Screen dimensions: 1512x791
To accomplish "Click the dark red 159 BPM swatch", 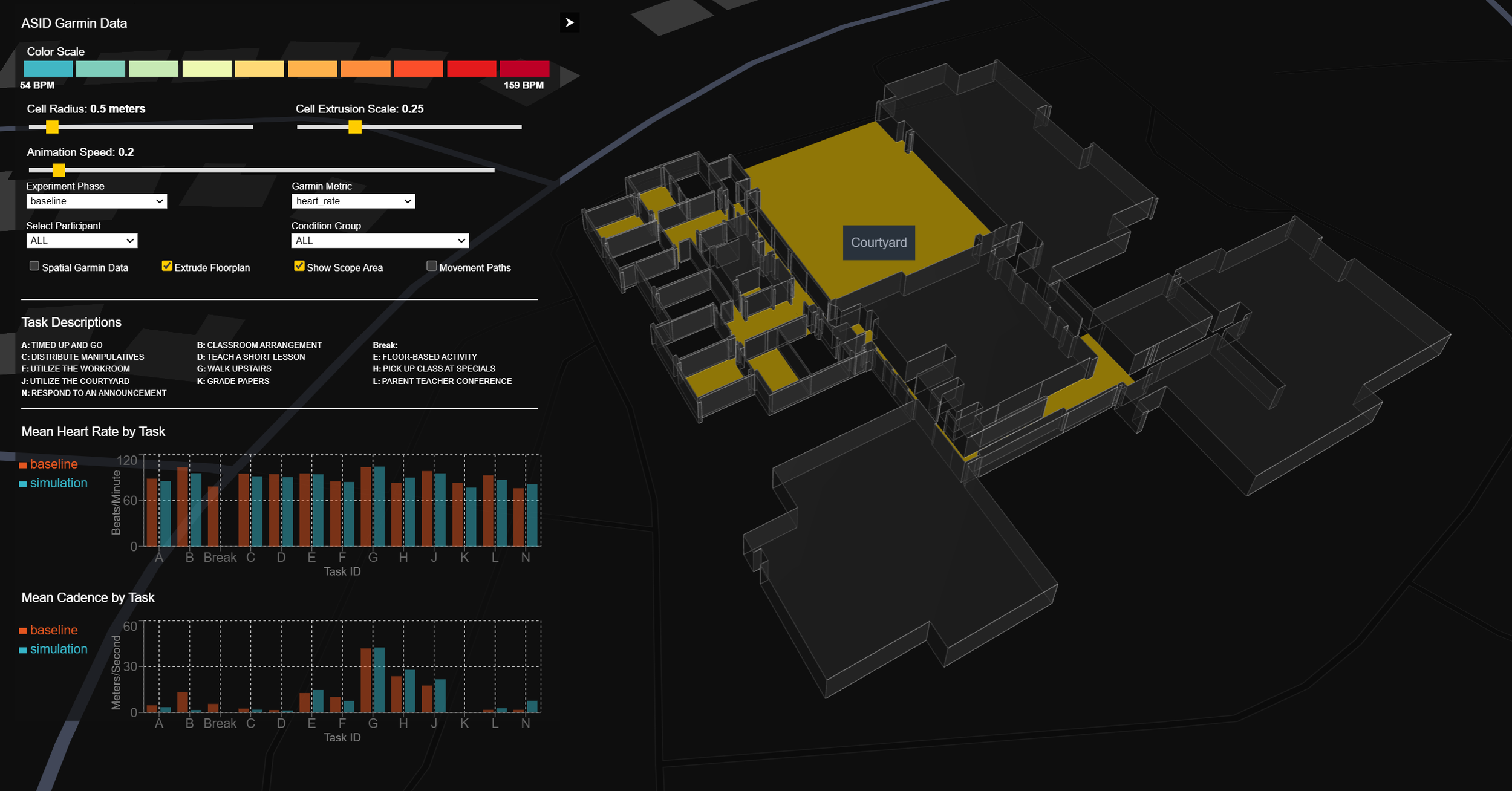I will tap(524, 69).
